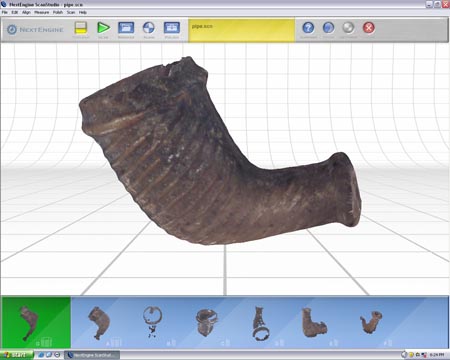Select the round Align tool icon
The image size is (450, 360).
tap(149, 28)
